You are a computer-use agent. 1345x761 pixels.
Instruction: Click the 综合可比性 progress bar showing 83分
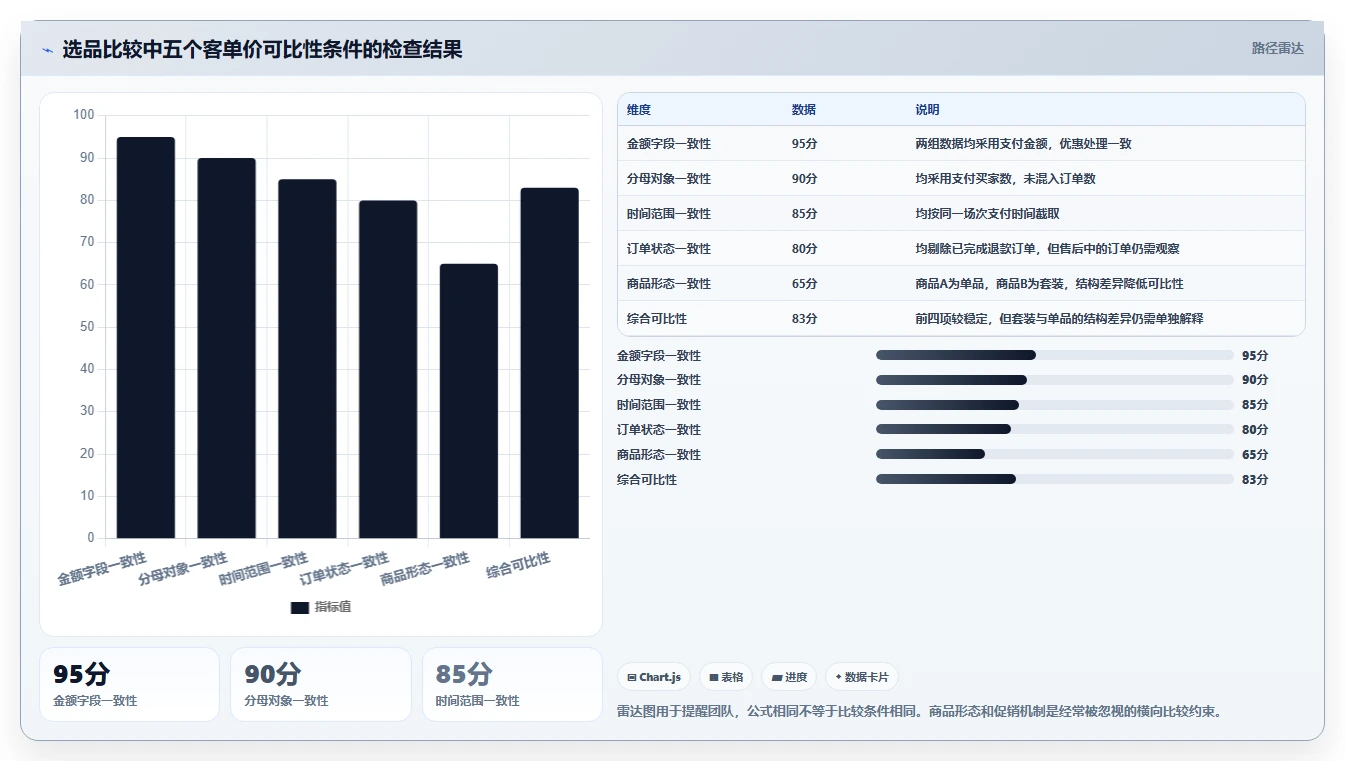1055,479
